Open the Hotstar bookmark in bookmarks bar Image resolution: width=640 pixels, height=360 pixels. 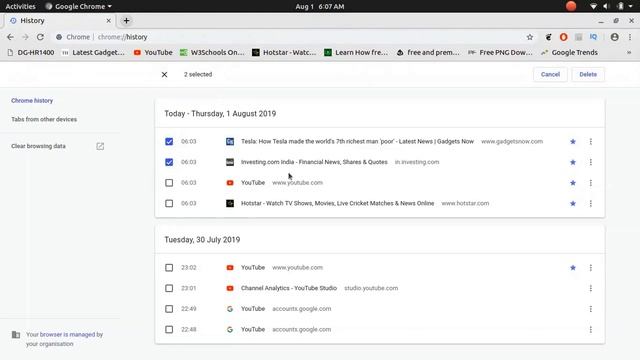click(x=284, y=52)
